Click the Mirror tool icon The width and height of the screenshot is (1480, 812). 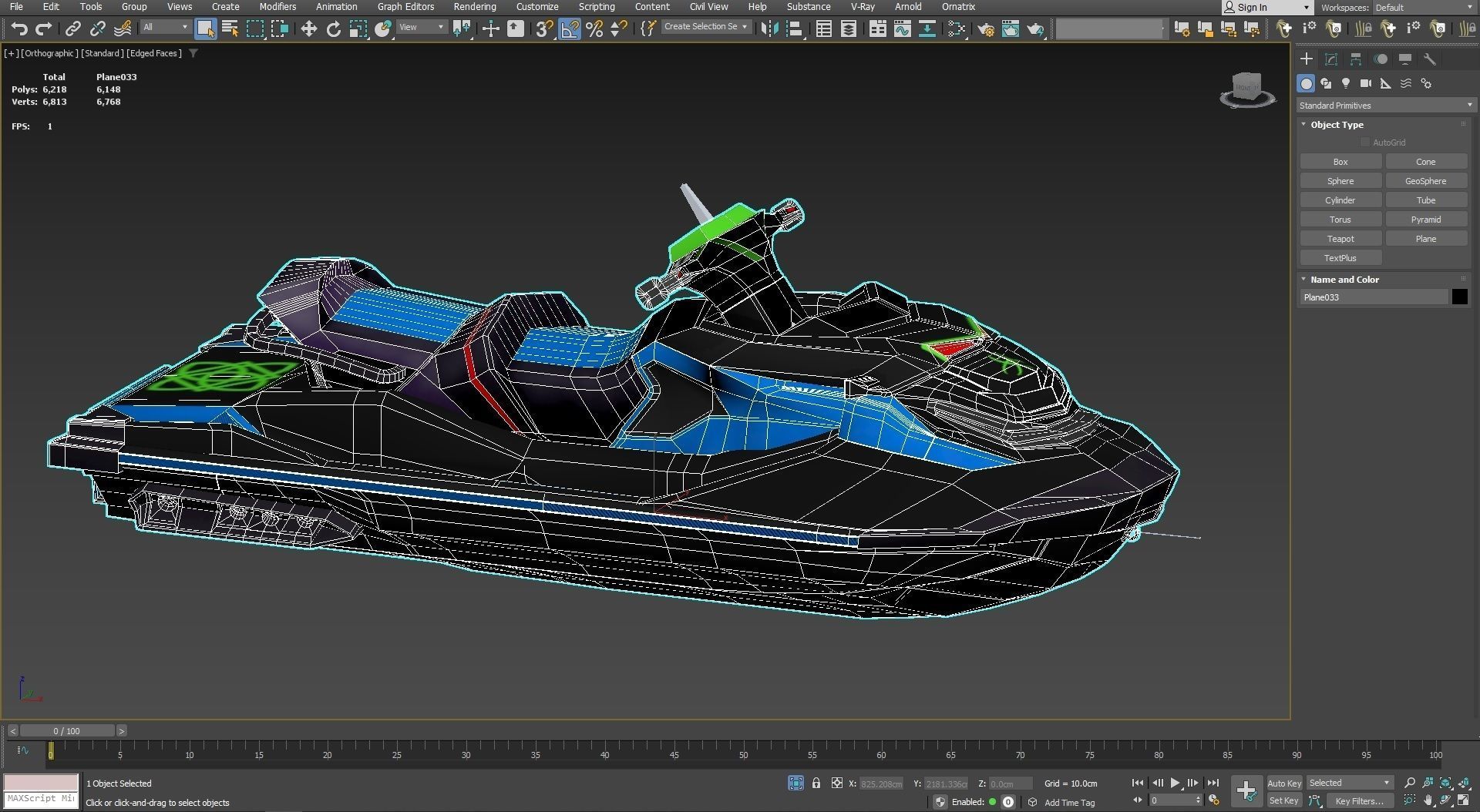pos(769,29)
